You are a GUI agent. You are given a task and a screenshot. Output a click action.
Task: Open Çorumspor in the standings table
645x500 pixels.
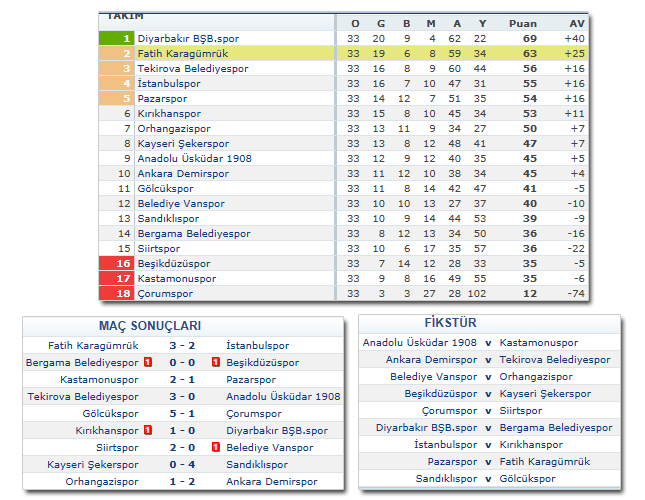click(x=166, y=294)
